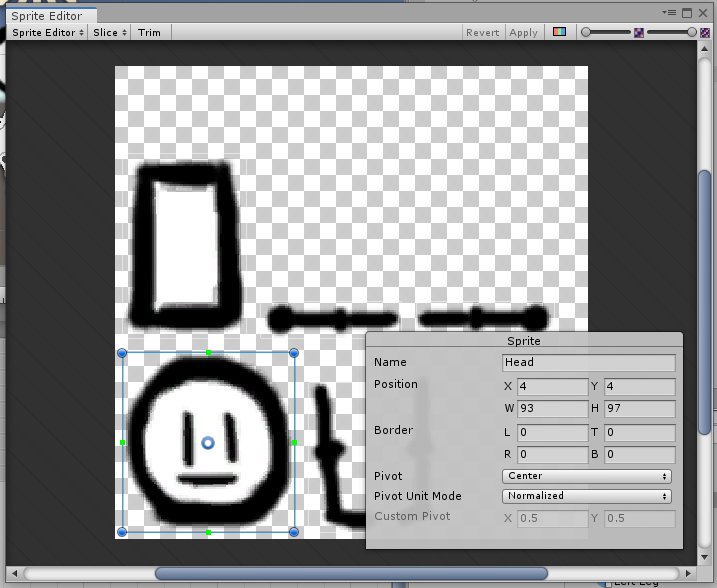The height and width of the screenshot is (588, 717).
Task: Maximize the Sprite Editor window
Action: point(687,13)
